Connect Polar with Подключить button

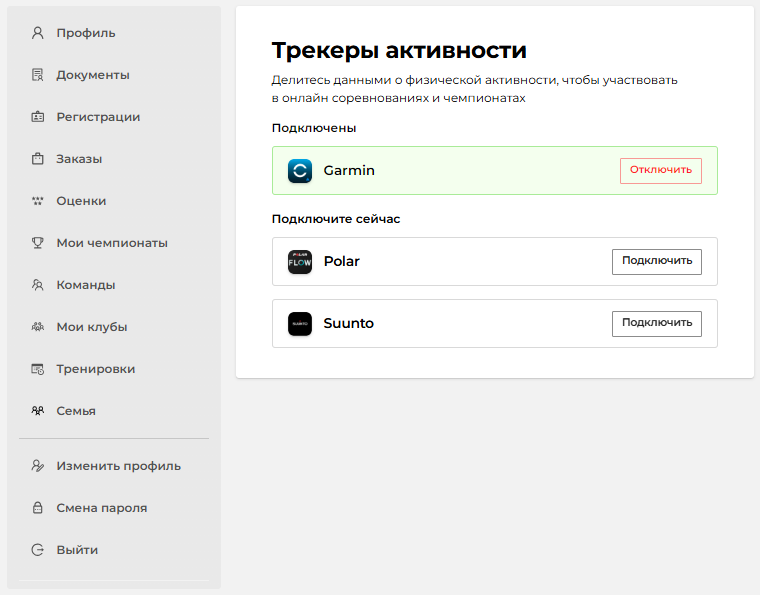point(657,262)
